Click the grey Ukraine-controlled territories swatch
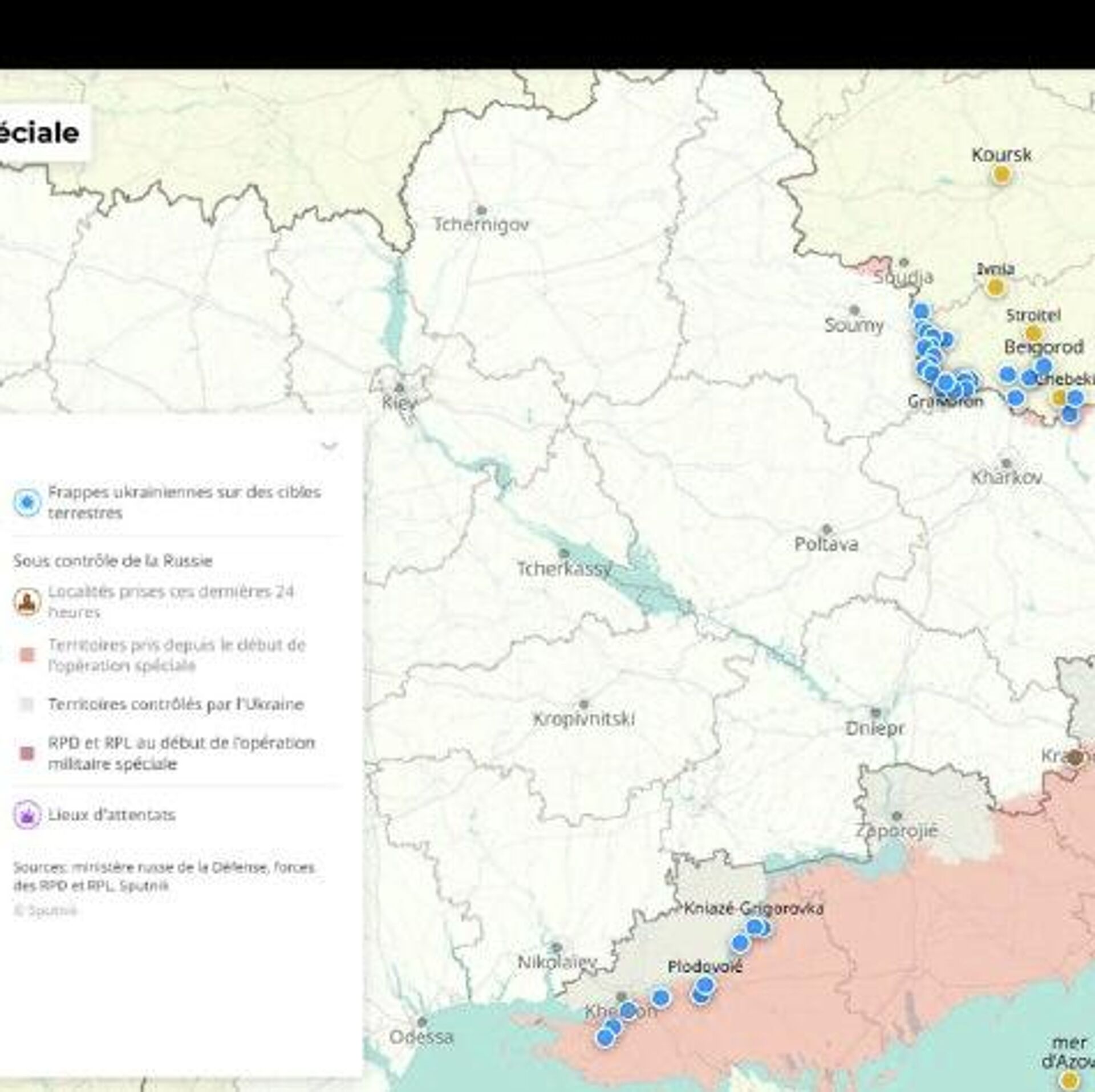This screenshot has width=1095, height=1092. [x=27, y=705]
